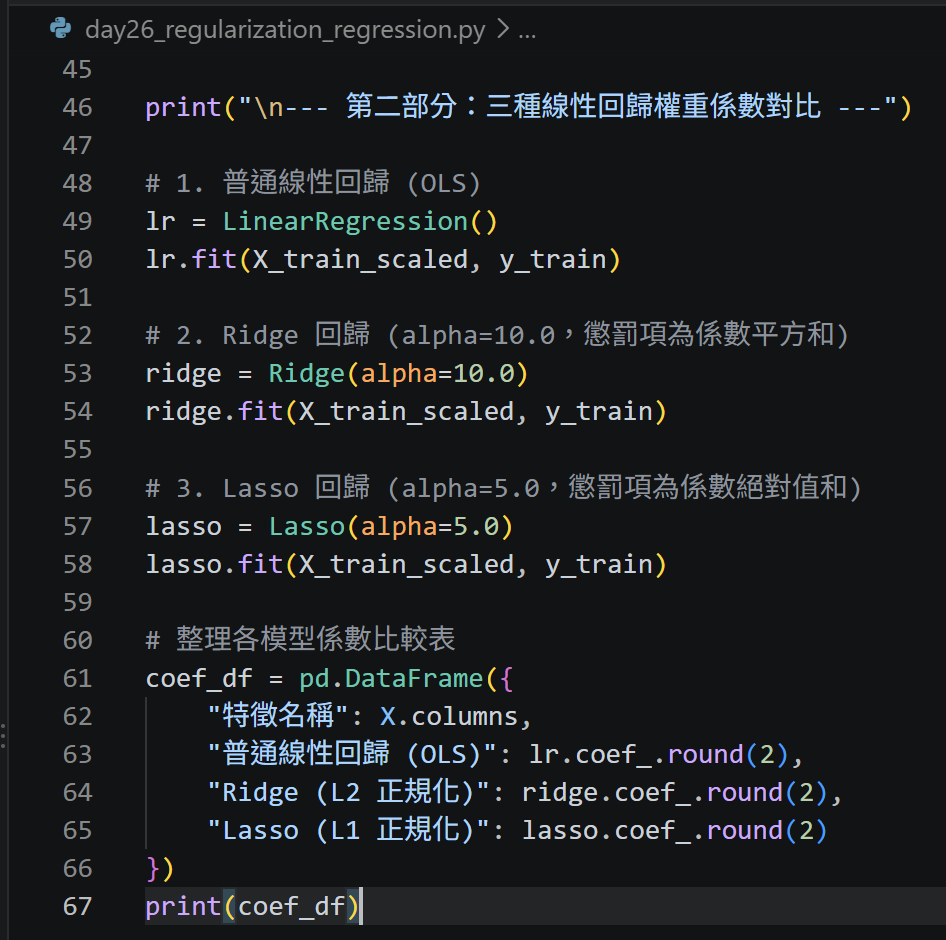Click the alpha=10.0 argument in Ridge

[x=437, y=373]
